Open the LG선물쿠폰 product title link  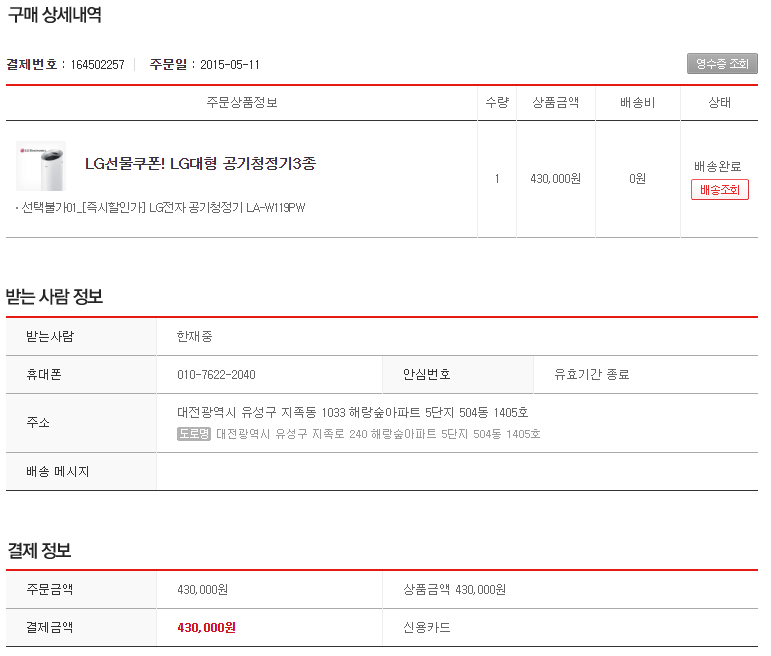(200, 163)
